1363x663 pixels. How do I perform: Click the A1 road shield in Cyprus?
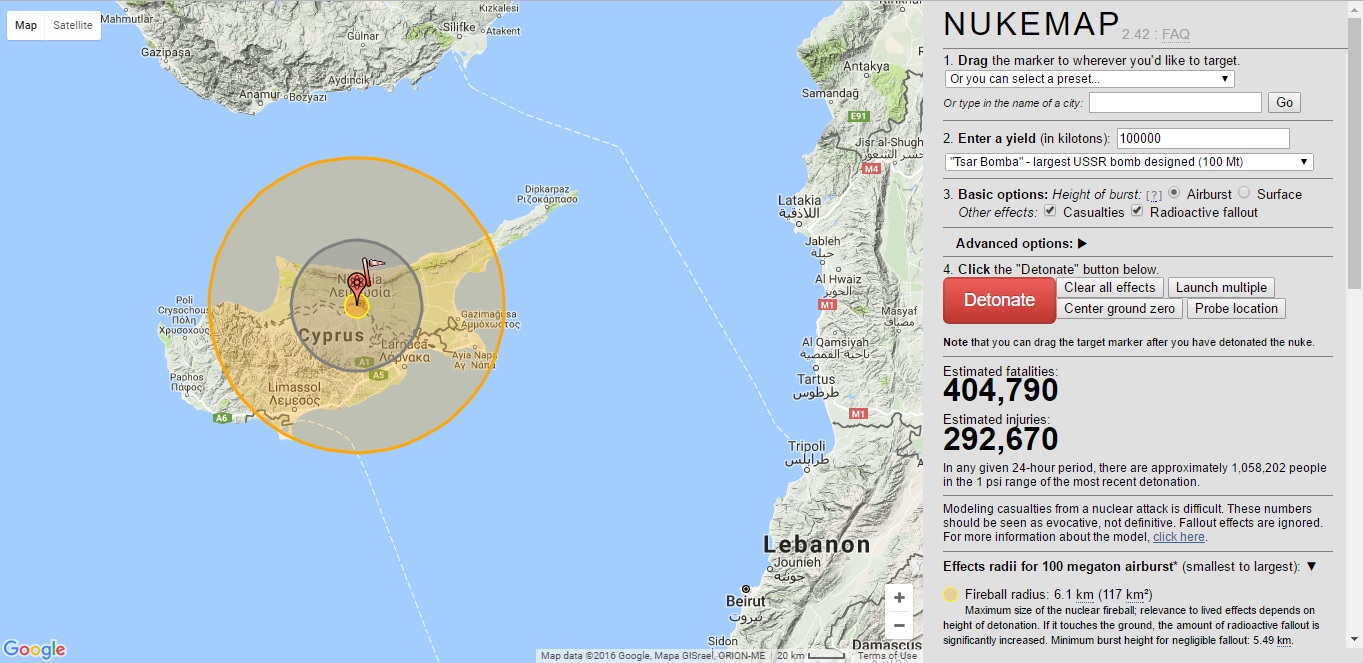[x=364, y=361]
